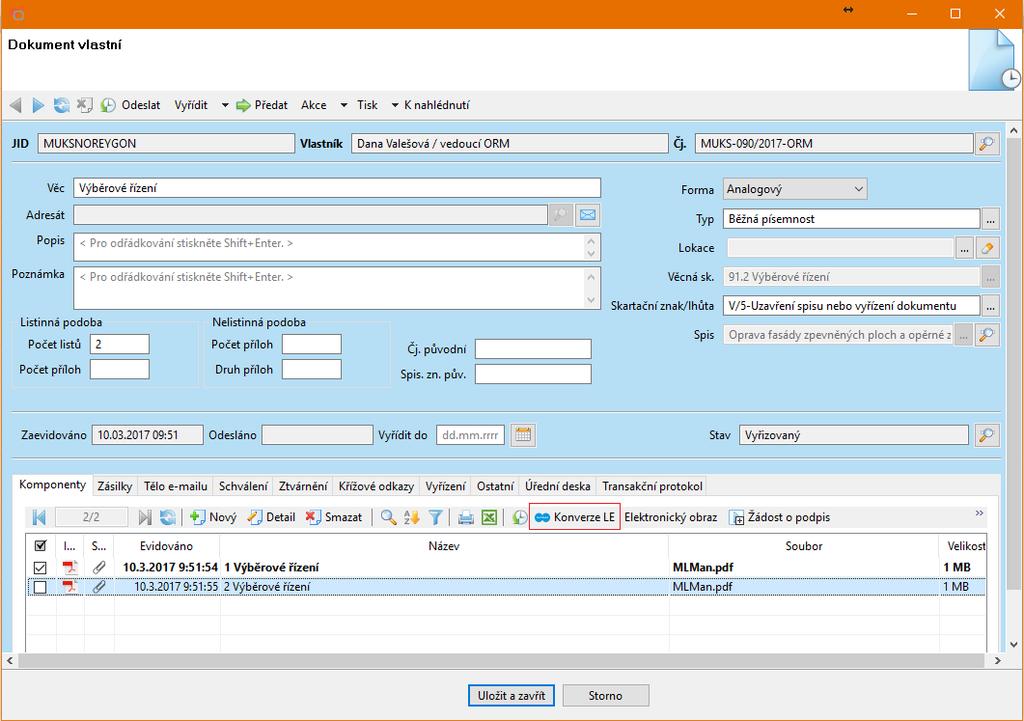Click the eraser icon beside Lokace
Image resolution: width=1024 pixels, height=721 pixels.
(x=987, y=248)
